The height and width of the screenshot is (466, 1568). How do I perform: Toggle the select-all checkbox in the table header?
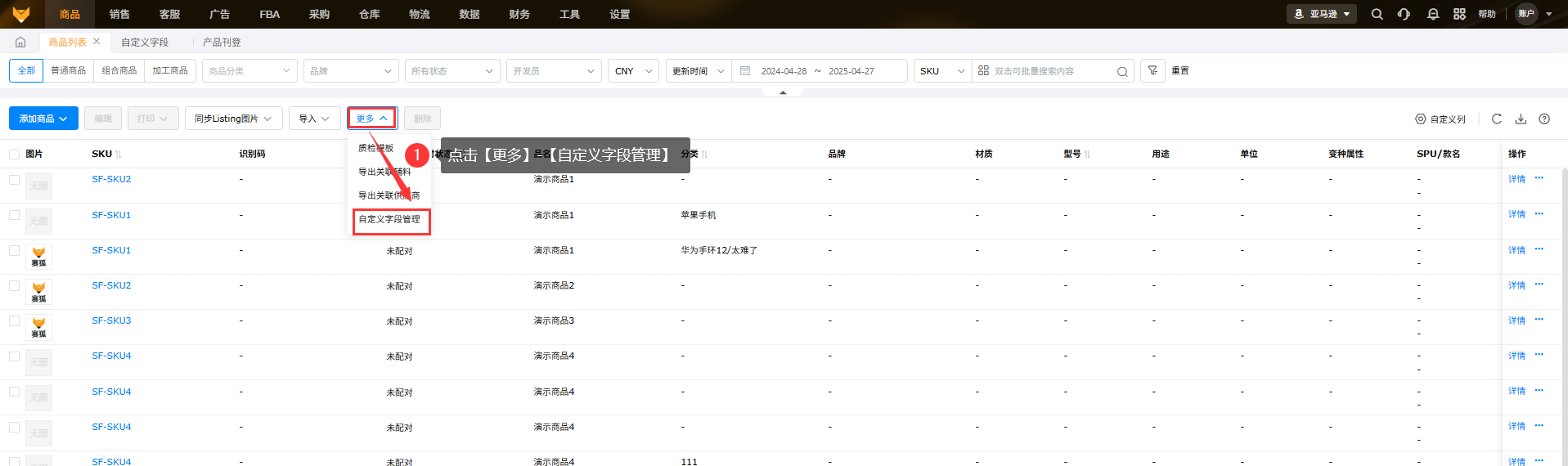click(14, 154)
